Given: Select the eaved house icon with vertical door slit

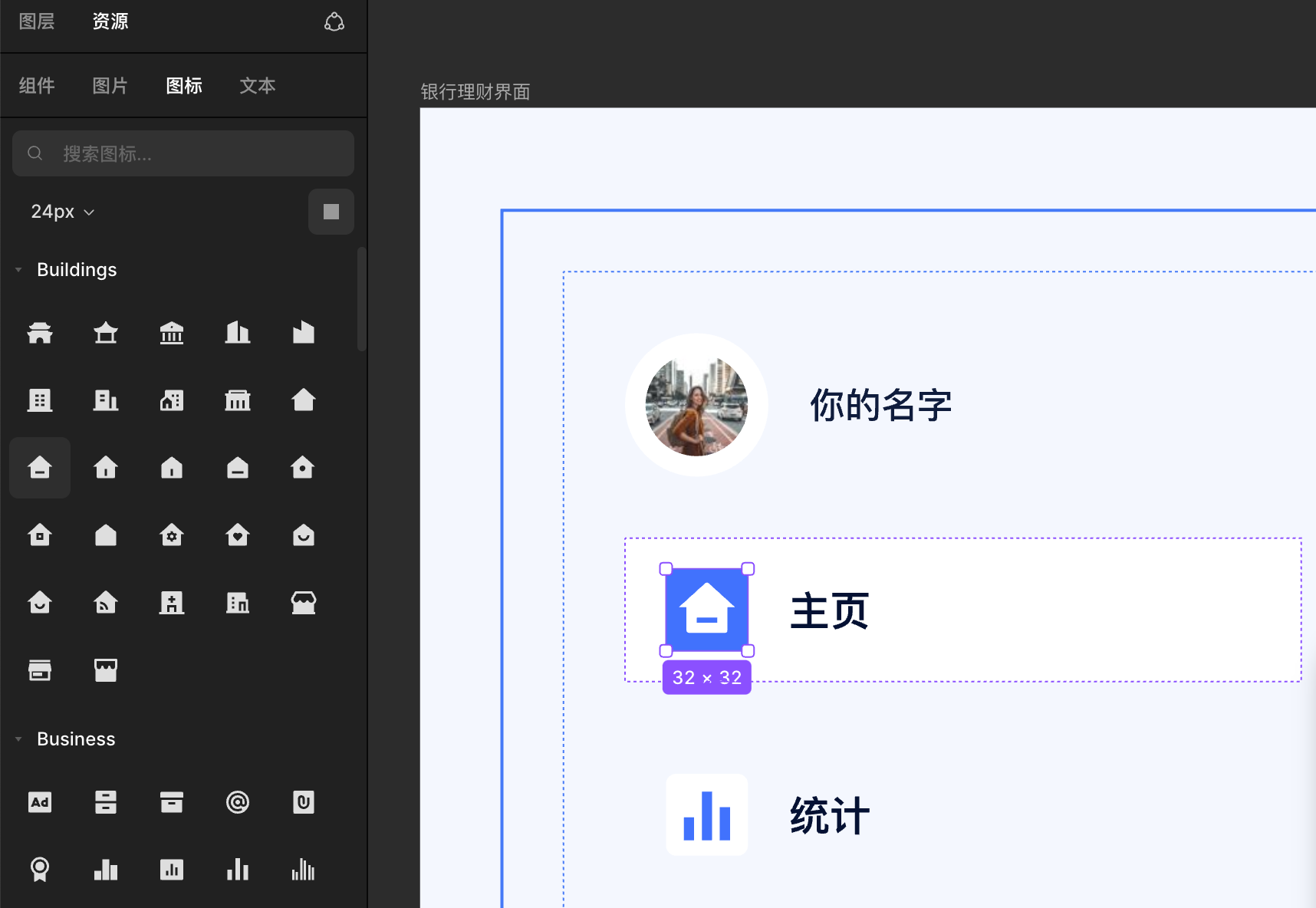Looking at the screenshot, I should pyautogui.click(x=106, y=468).
